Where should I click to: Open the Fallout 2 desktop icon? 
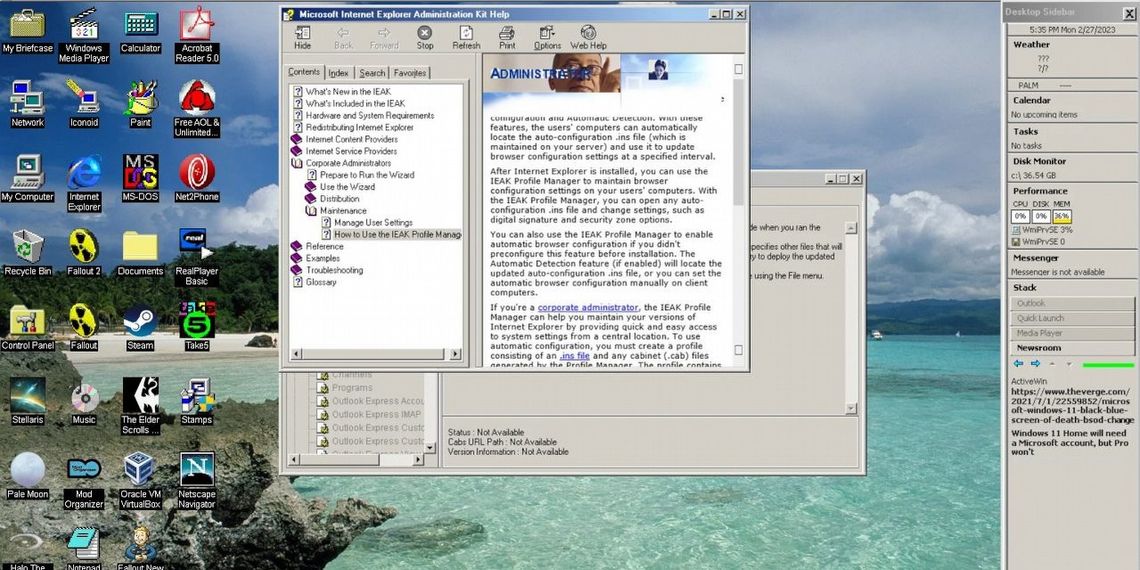click(84, 253)
